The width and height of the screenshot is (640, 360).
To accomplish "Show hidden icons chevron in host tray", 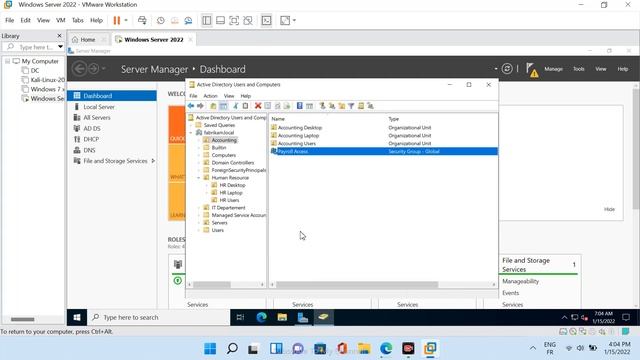I will (533, 348).
